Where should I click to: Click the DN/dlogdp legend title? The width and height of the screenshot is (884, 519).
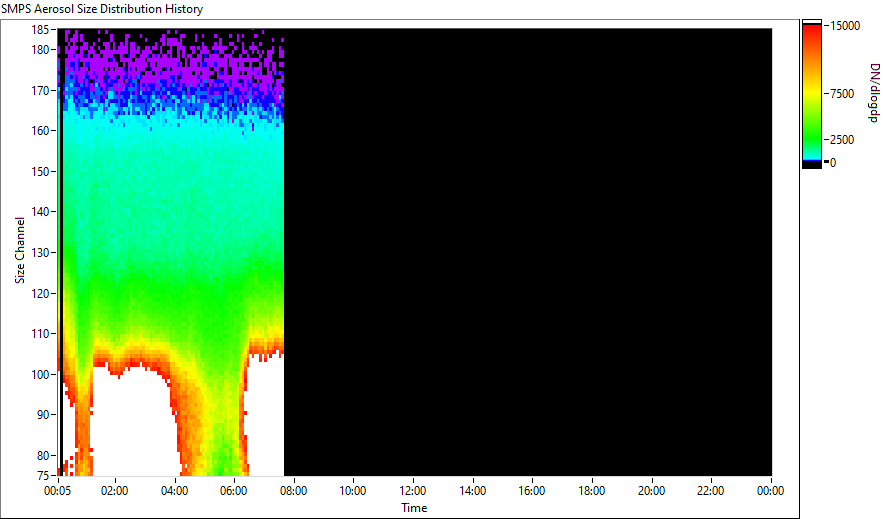874,92
